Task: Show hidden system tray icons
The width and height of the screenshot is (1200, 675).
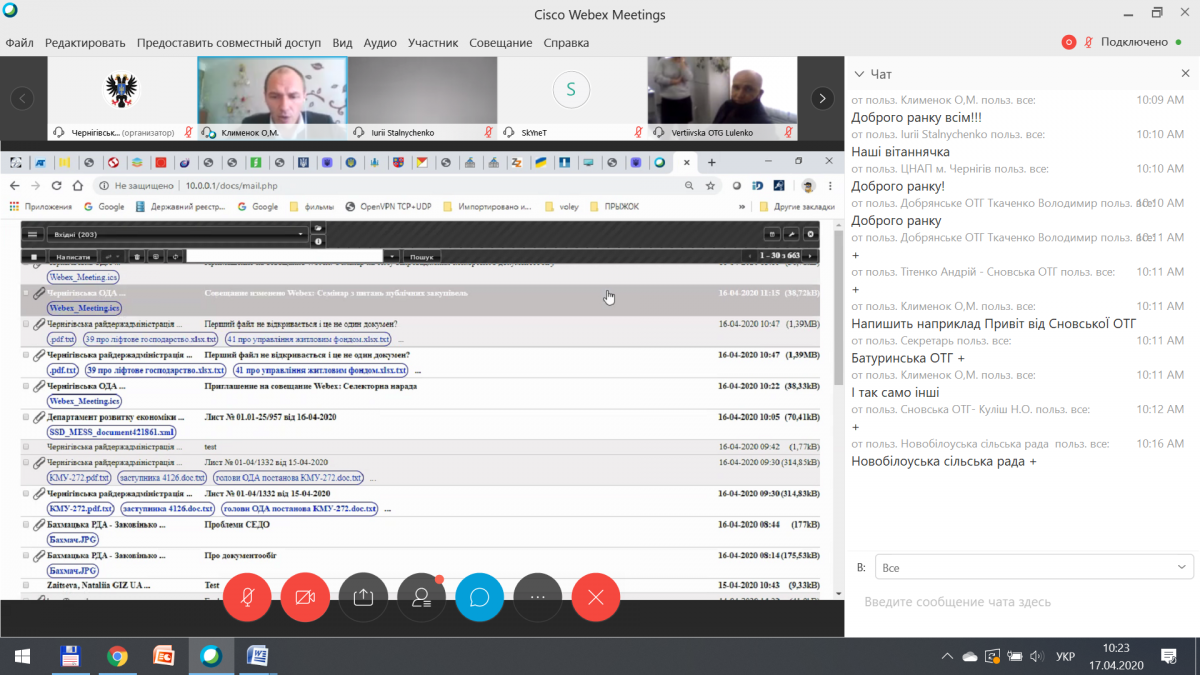Action: (x=947, y=656)
